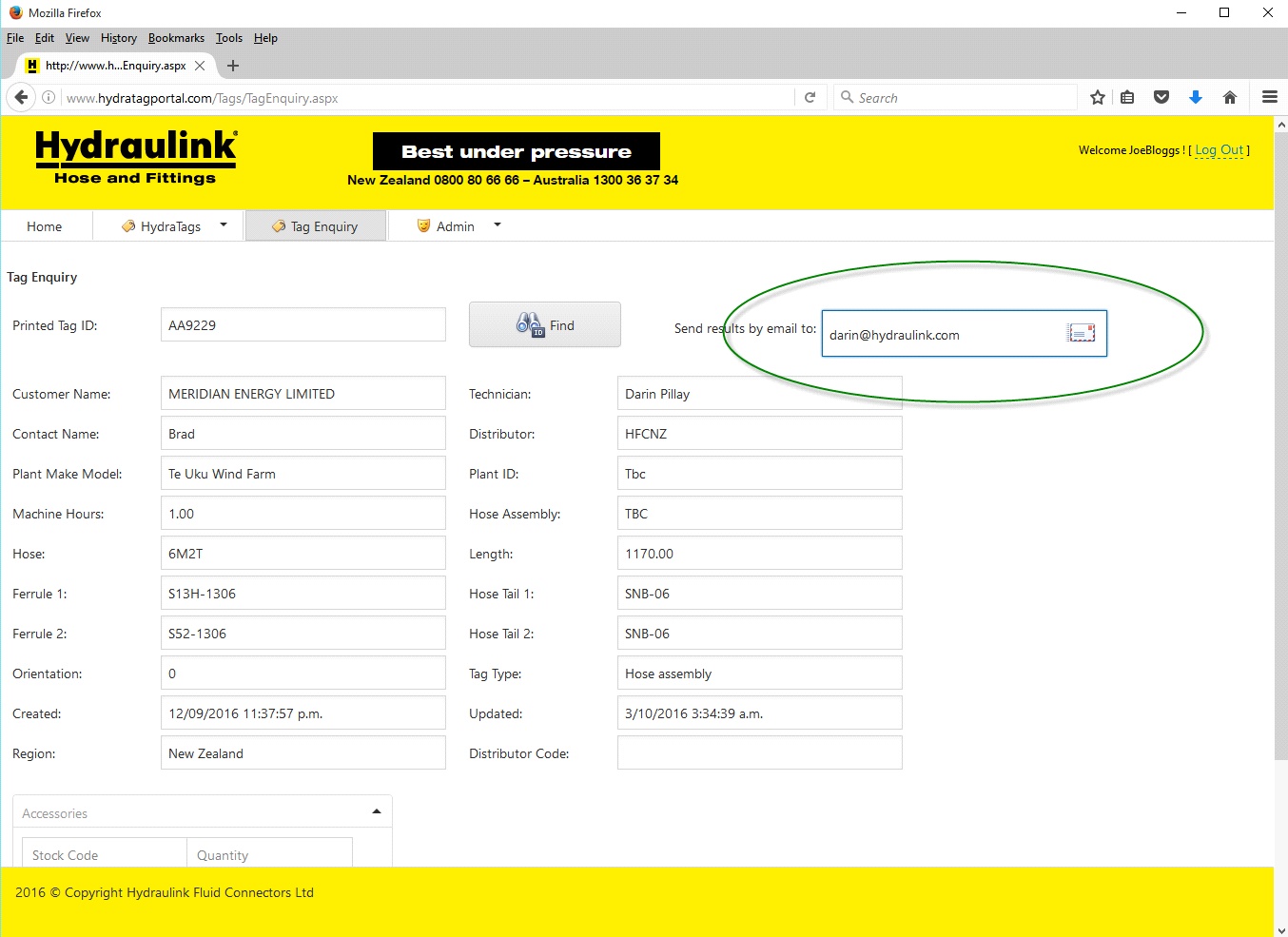The width and height of the screenshot is (1288, 937).
Task: Click the Tag Type field
Action: pos(760,673)
